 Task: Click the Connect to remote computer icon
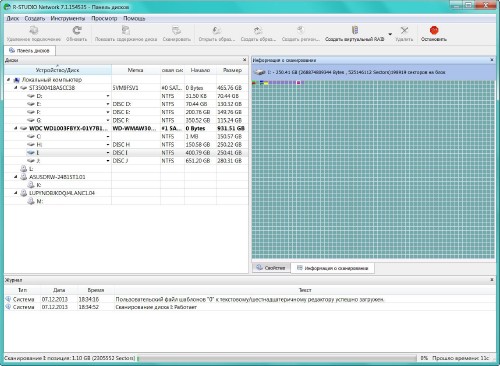pos(34,31)
